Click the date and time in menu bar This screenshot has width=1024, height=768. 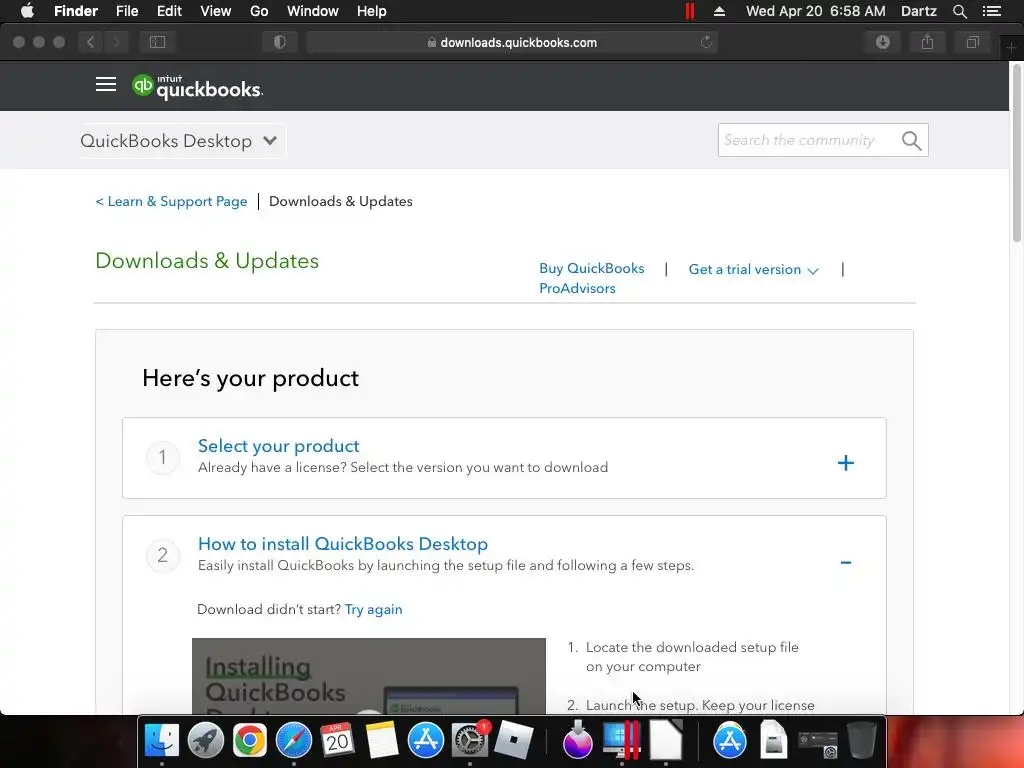pyautogui.click(x=816, y=11)
